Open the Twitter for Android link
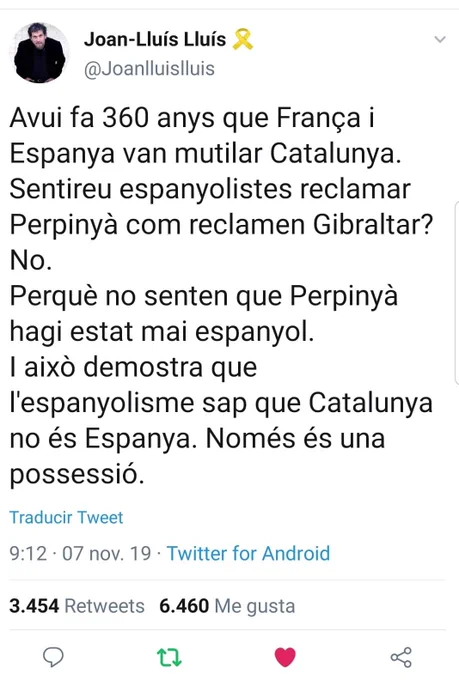Screen dimensions: 459x680 (249, 553)
